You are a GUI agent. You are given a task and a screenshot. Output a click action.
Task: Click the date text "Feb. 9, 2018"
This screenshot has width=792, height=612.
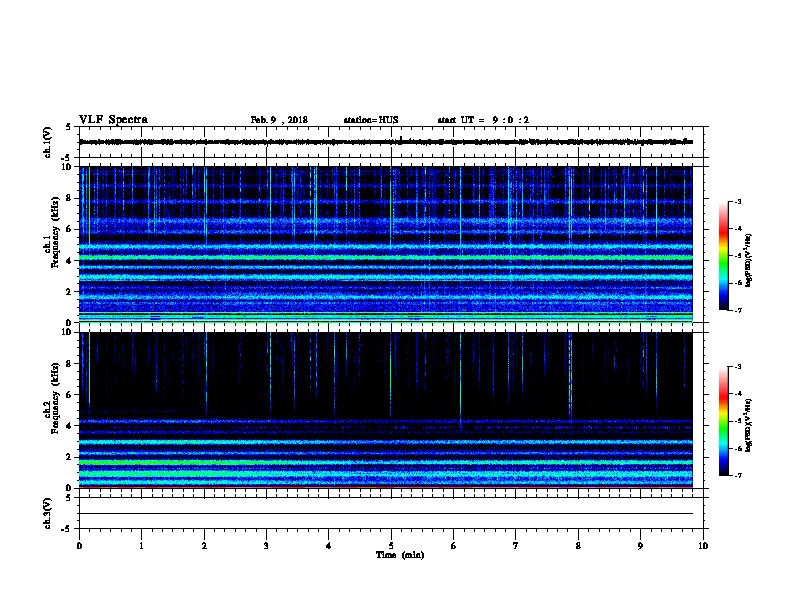[279, 120]
